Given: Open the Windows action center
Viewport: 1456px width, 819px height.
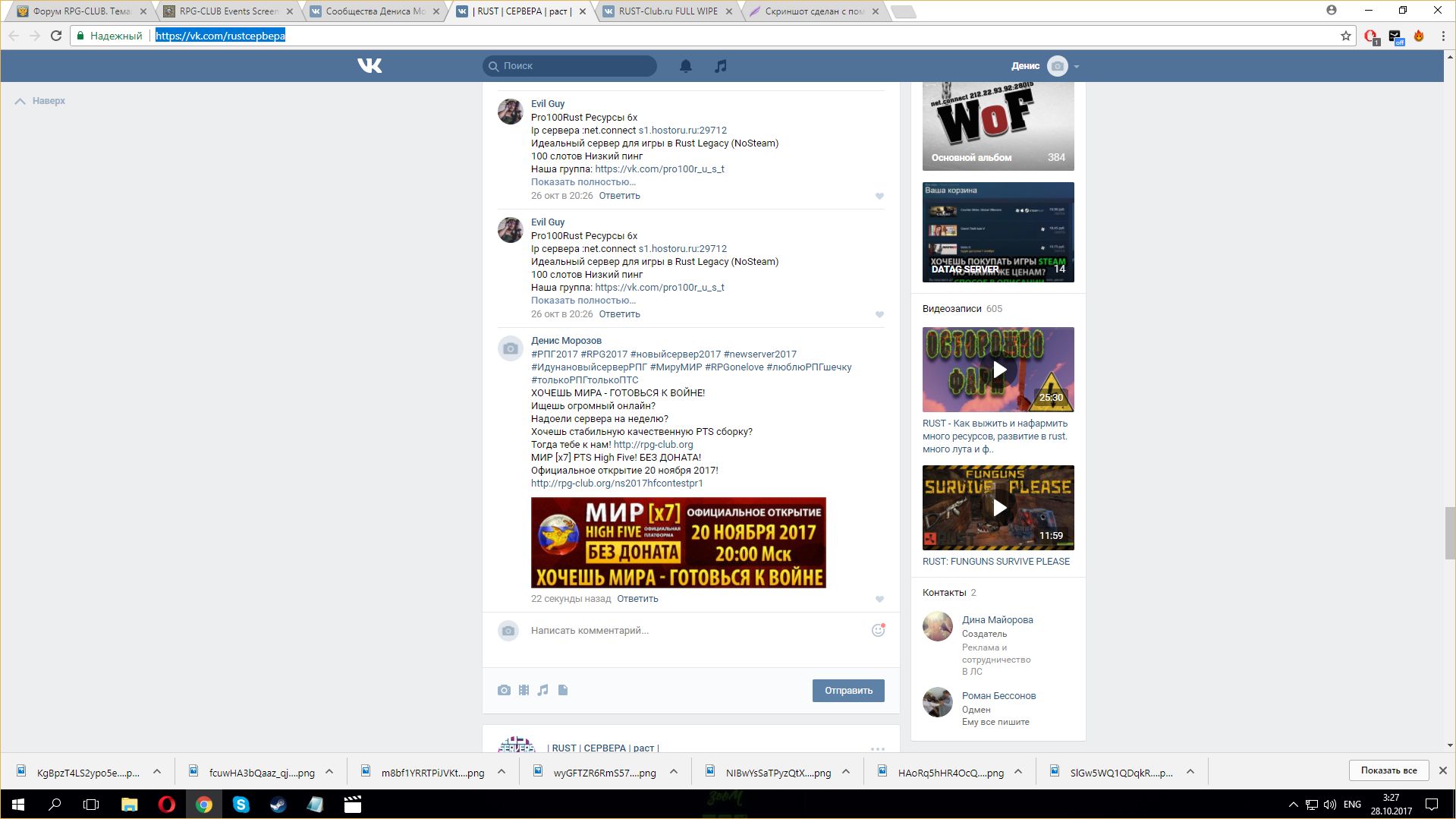Looking at the screenshot, I should click(x=1432, y=805).
